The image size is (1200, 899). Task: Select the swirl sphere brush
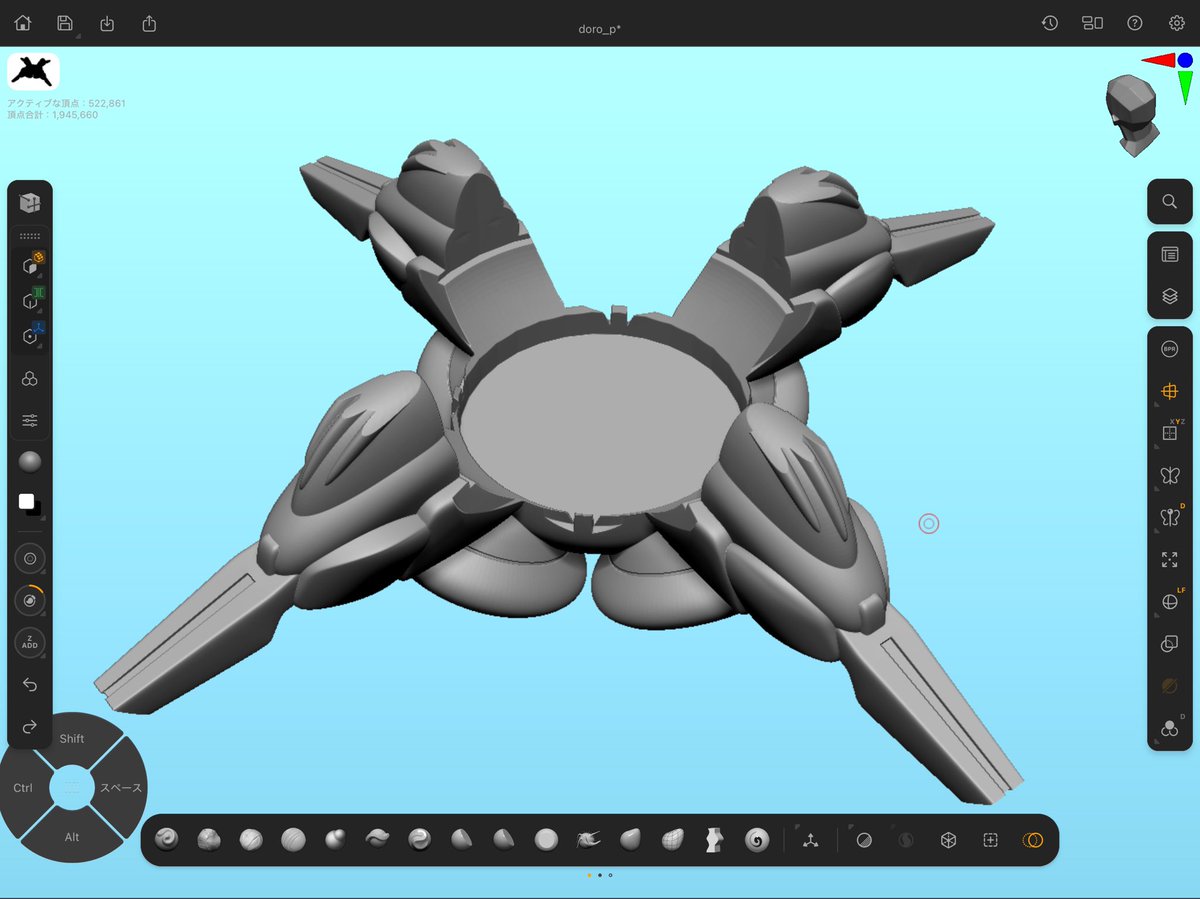(x=420, y=840)
